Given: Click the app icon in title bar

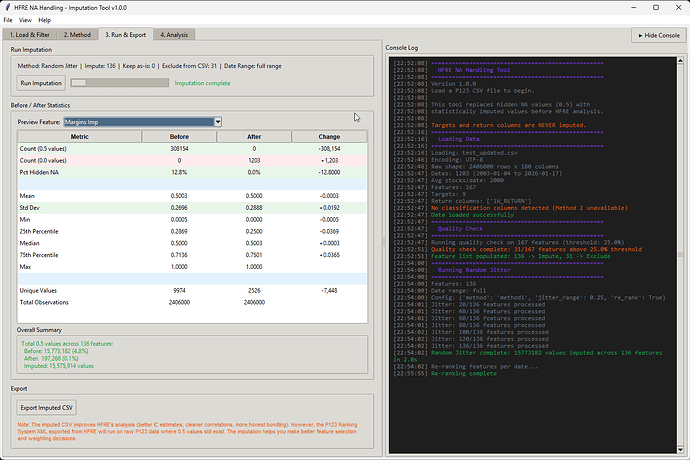Looking at the screenshot, I should (x=9, y=7).
